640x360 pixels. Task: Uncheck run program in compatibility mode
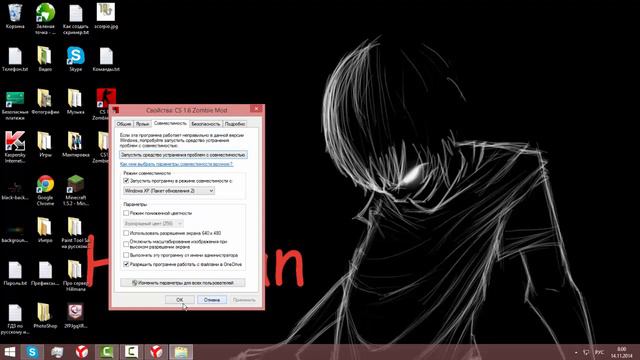pyautogui.click(x=126, y=180)
